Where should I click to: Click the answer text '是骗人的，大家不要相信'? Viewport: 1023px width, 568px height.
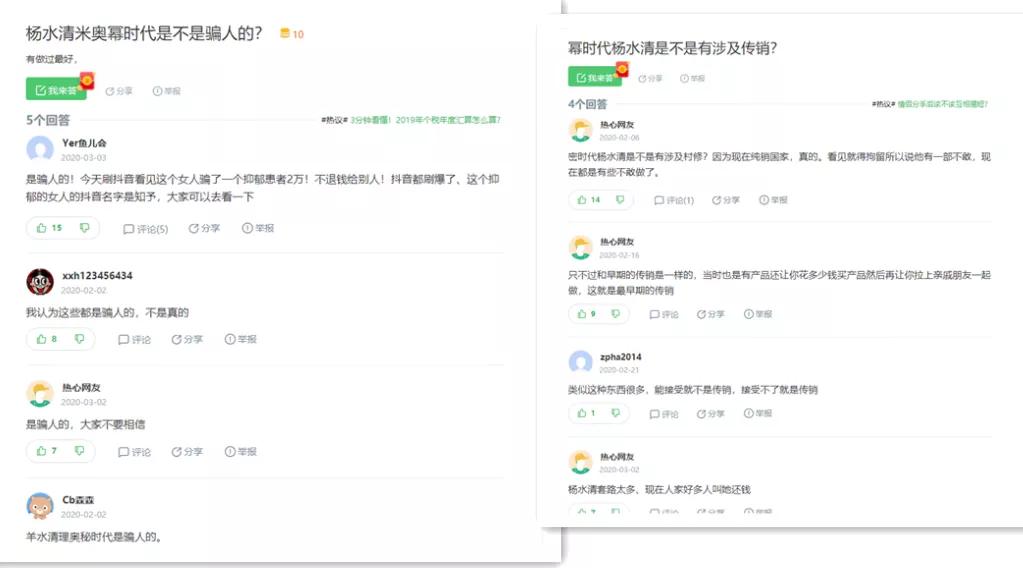pos(85,425)
